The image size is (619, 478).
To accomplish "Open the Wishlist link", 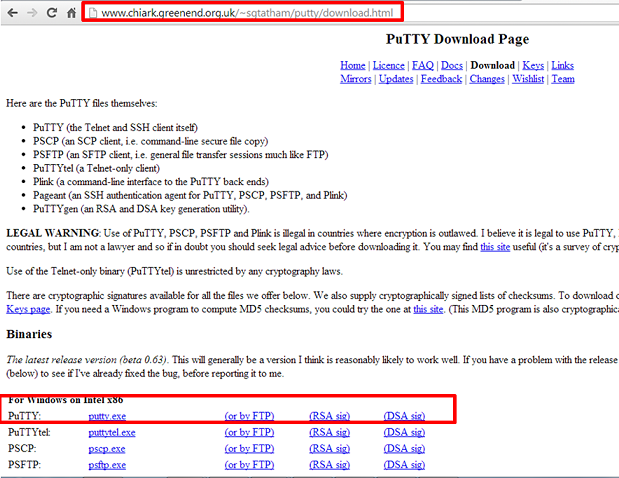I will (x=528, y=79).
